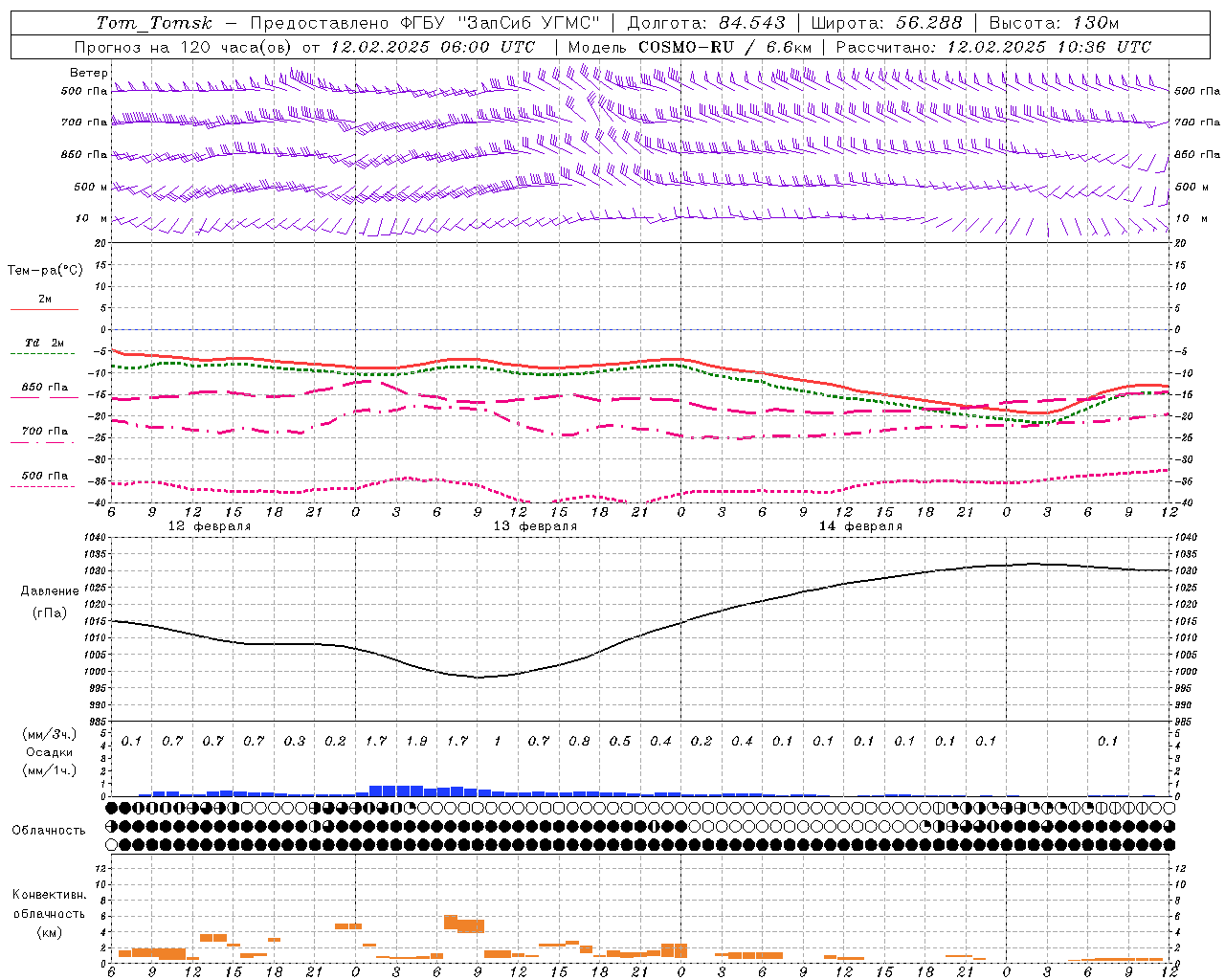Click the '0.8' precipitation value
1225x980 pixels.
[579, 742]
